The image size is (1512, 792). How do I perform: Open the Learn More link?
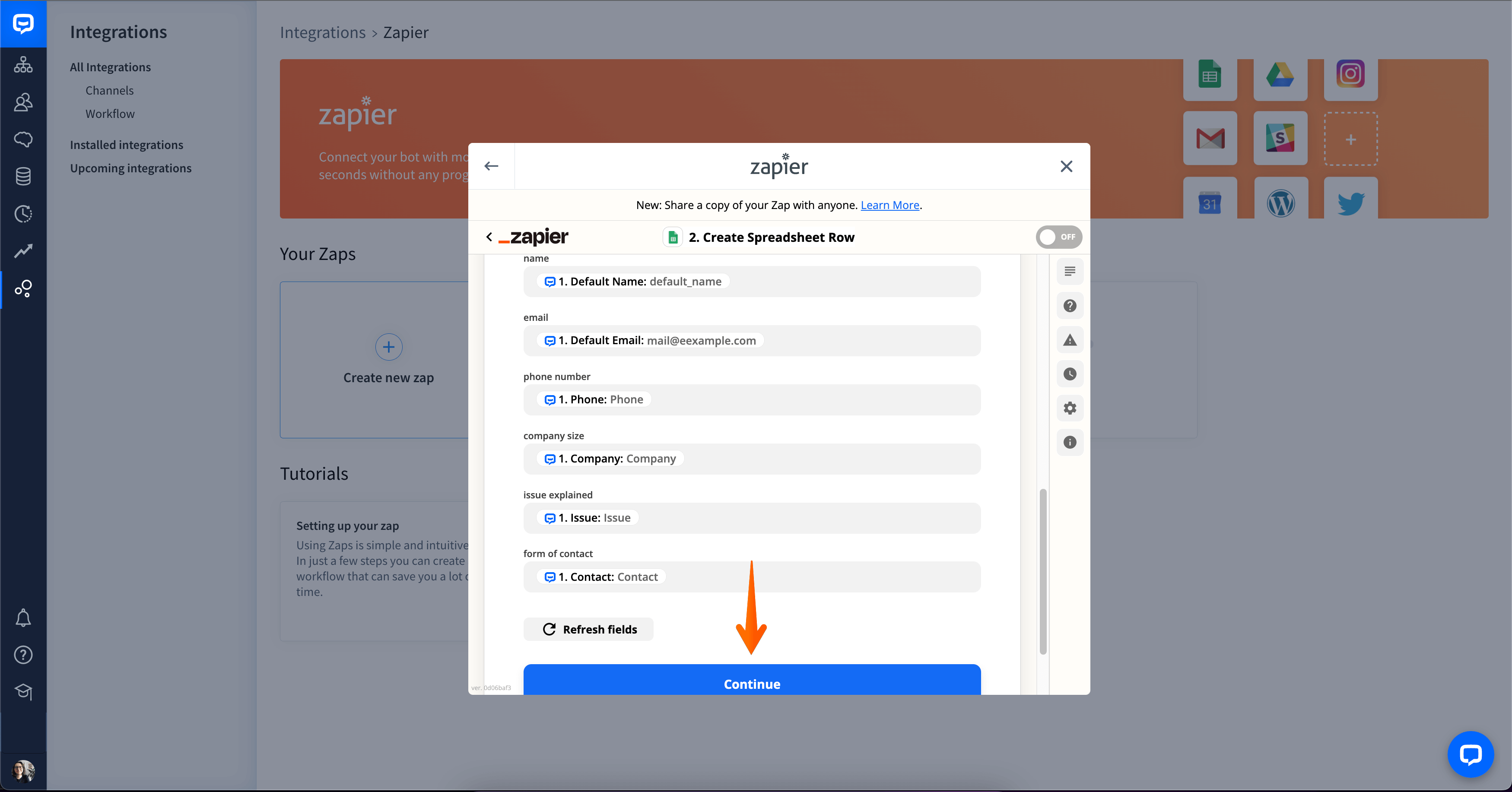[x=890, y=205]
